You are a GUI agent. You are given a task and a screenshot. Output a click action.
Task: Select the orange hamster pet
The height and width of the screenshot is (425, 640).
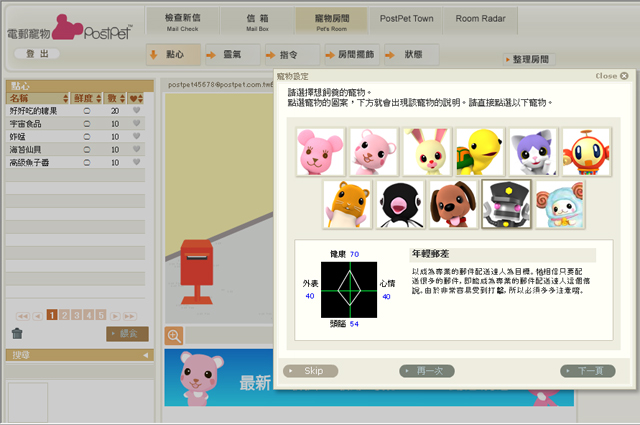click(347, 204)
